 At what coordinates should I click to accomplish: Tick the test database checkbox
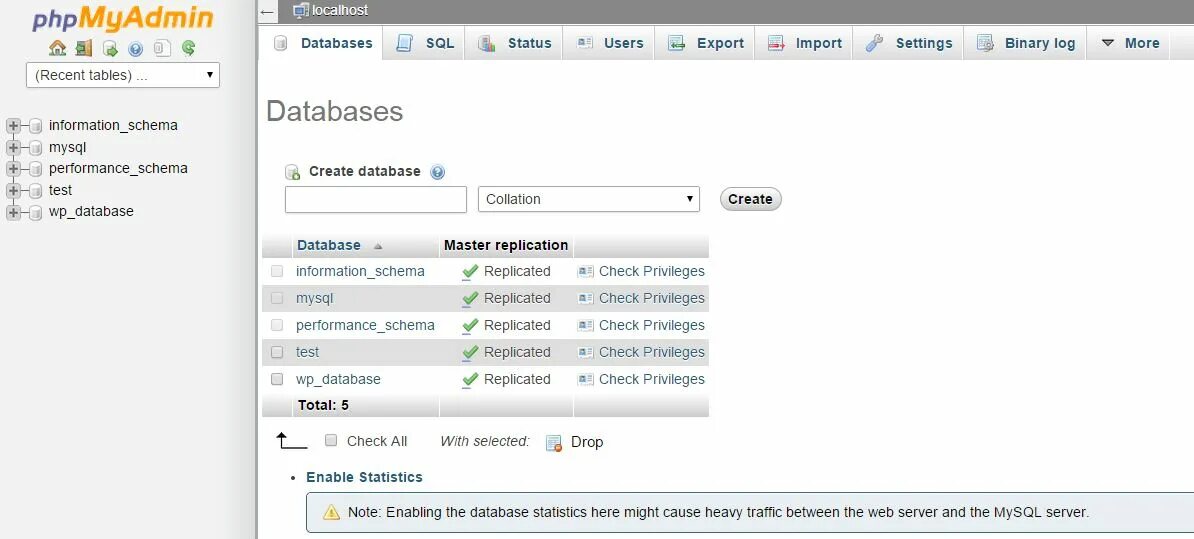[277, 352]
